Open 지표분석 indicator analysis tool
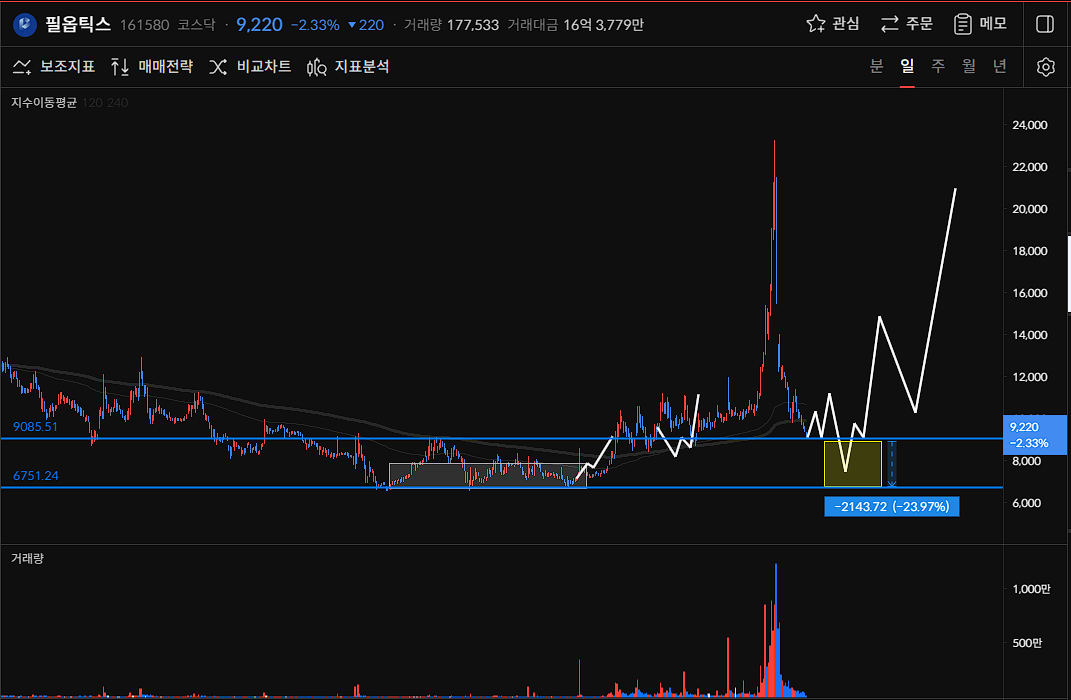Screen dimensions: 1071x700 pyautogui.click(x=348, y=67)
